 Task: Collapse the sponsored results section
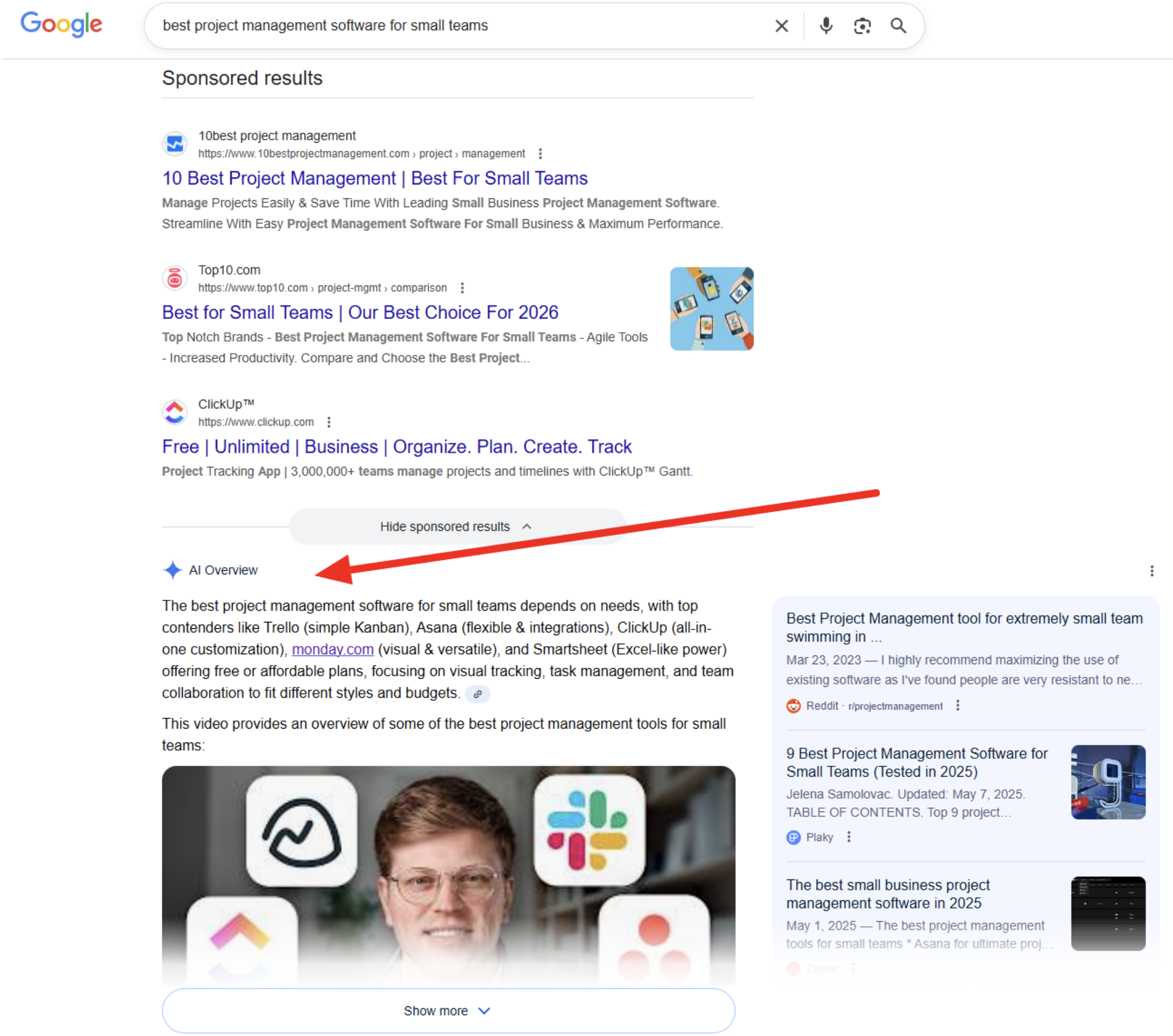456,526
